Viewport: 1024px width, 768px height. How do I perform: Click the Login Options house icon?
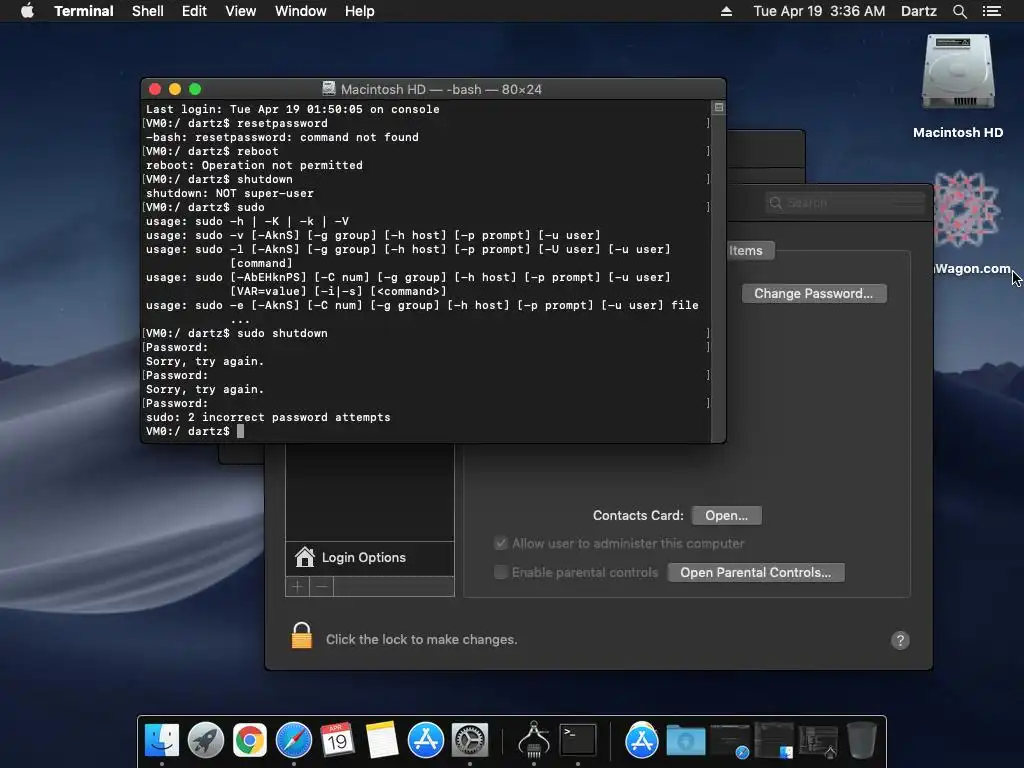pos(304,557)
